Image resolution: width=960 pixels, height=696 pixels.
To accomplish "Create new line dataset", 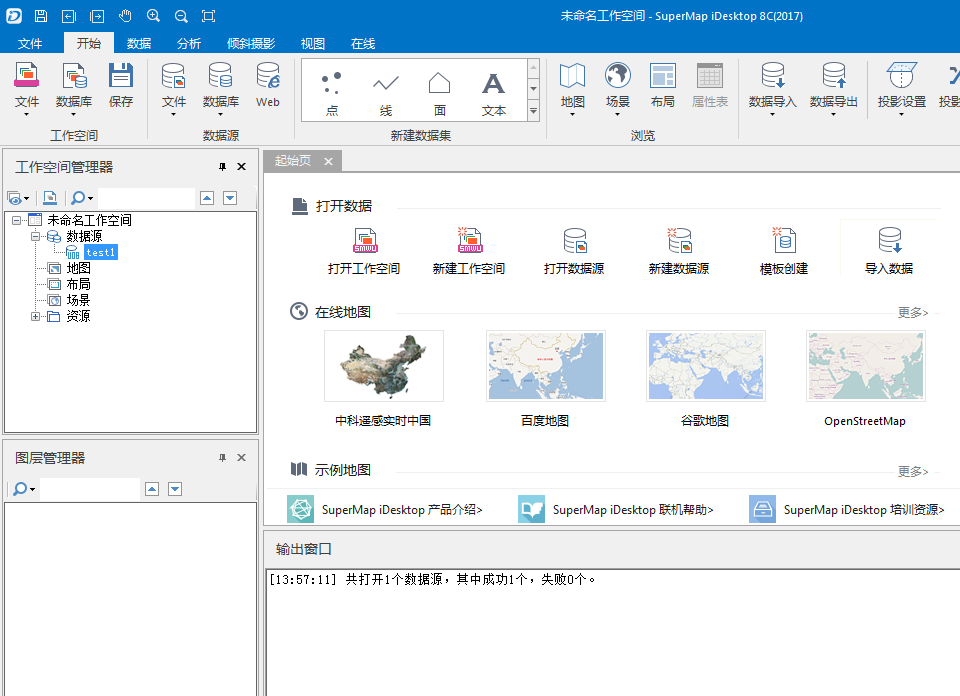I will pos(386,93).
